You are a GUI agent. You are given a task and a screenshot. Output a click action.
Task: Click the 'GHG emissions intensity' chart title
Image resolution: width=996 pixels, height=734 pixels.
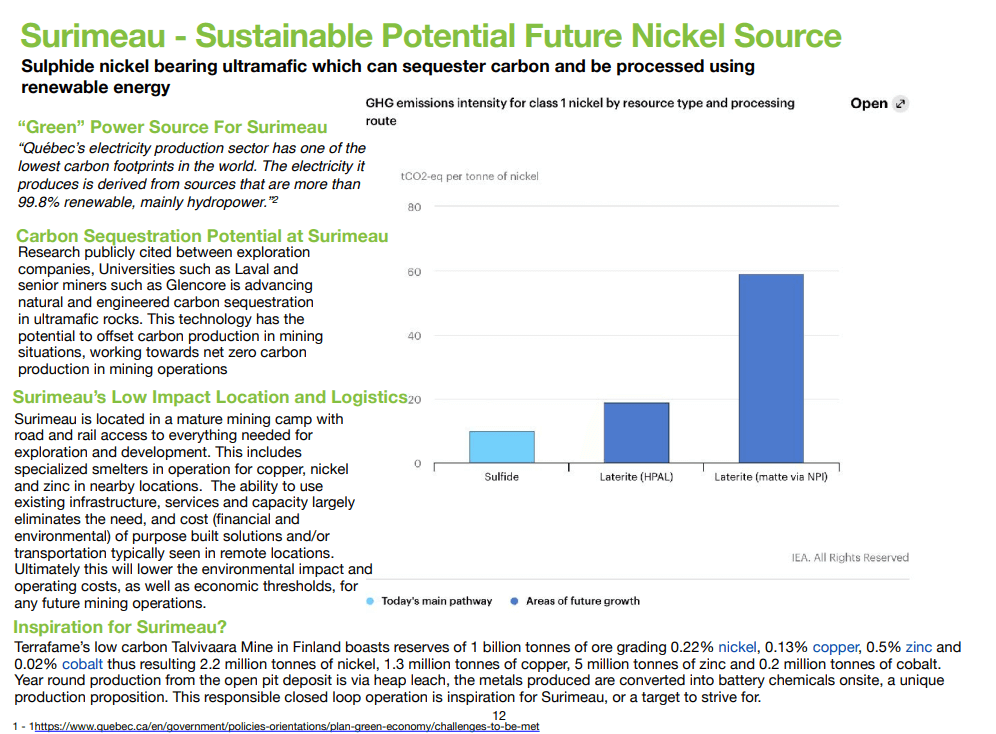click(x=580, y=112)
